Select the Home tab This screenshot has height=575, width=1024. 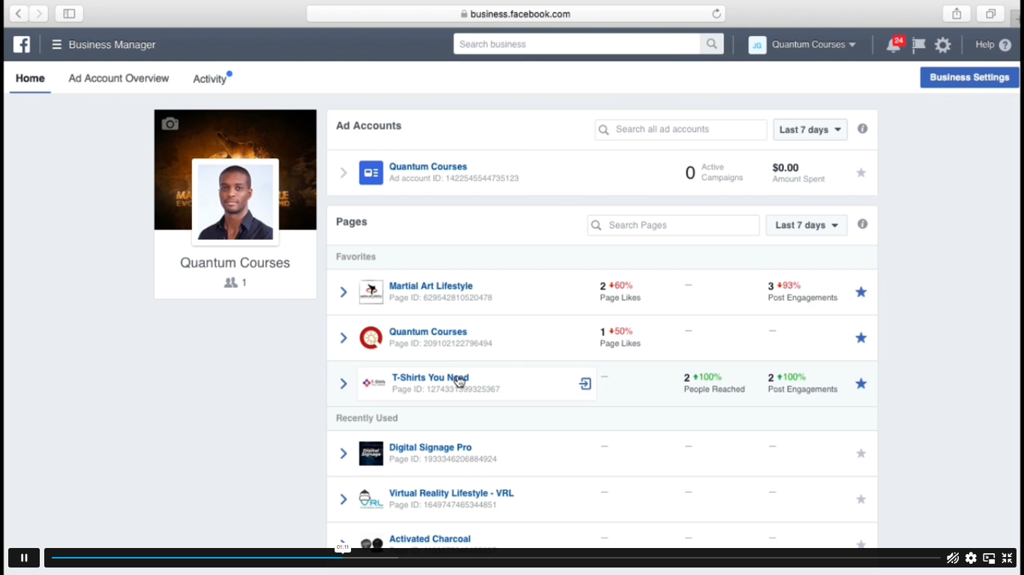[30, 78]
